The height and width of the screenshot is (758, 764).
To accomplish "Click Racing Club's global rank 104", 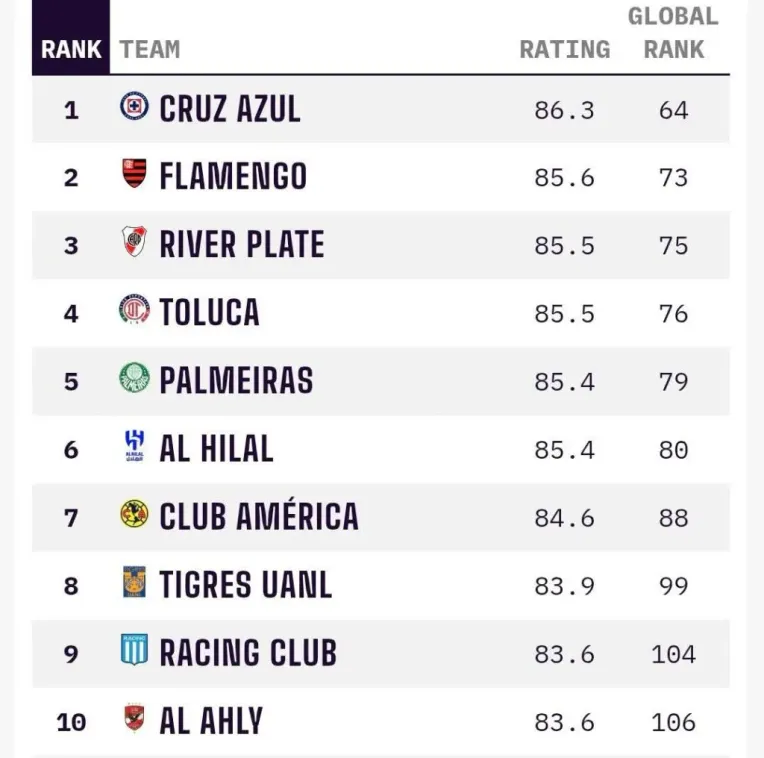I will [673, 654].
